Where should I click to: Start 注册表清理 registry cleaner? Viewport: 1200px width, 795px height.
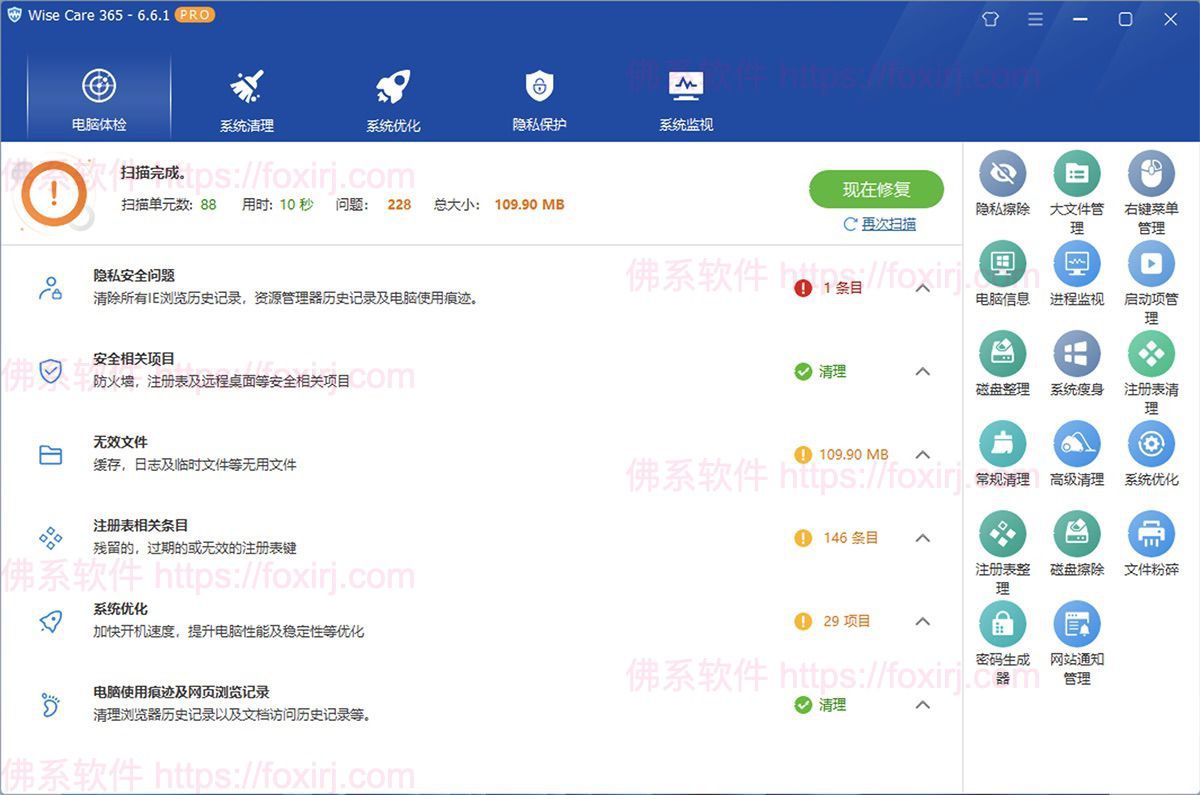(1151, 355)
